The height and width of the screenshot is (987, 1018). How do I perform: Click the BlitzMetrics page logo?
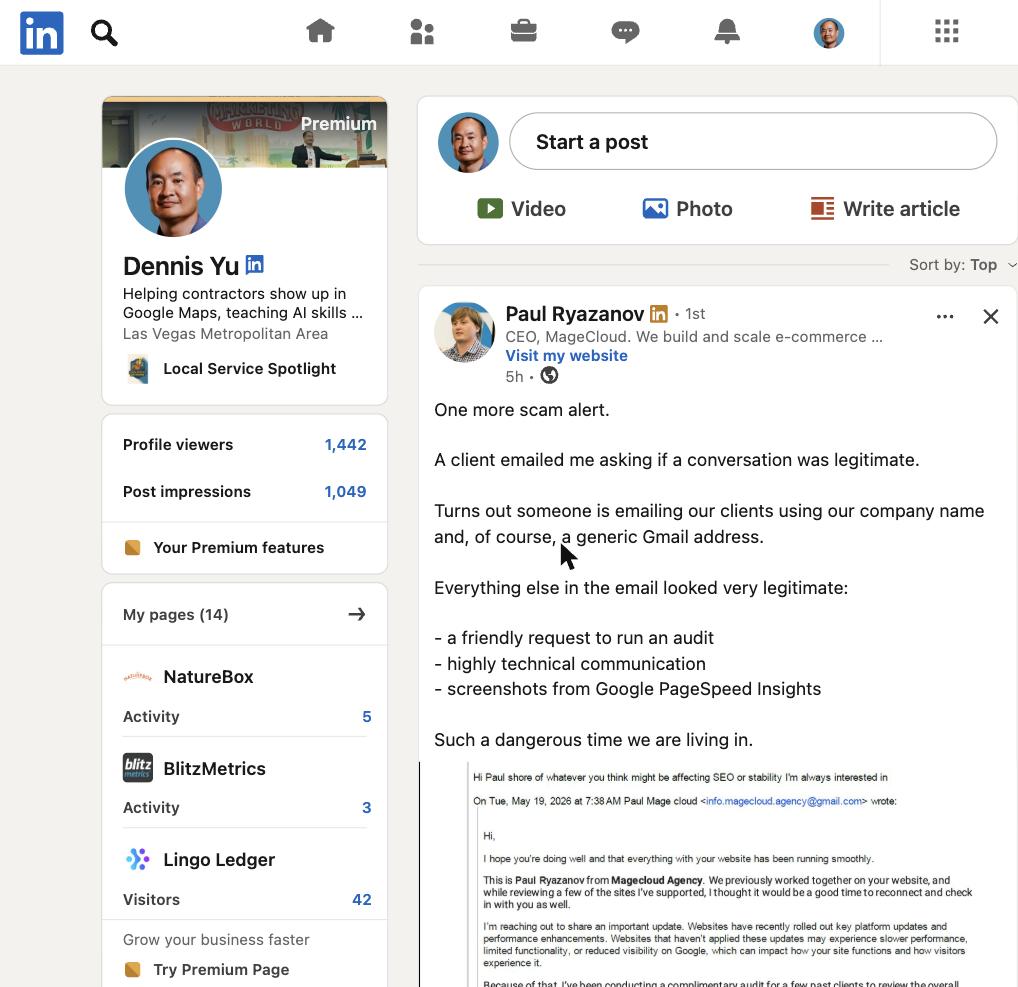click(x=138, y=768)
